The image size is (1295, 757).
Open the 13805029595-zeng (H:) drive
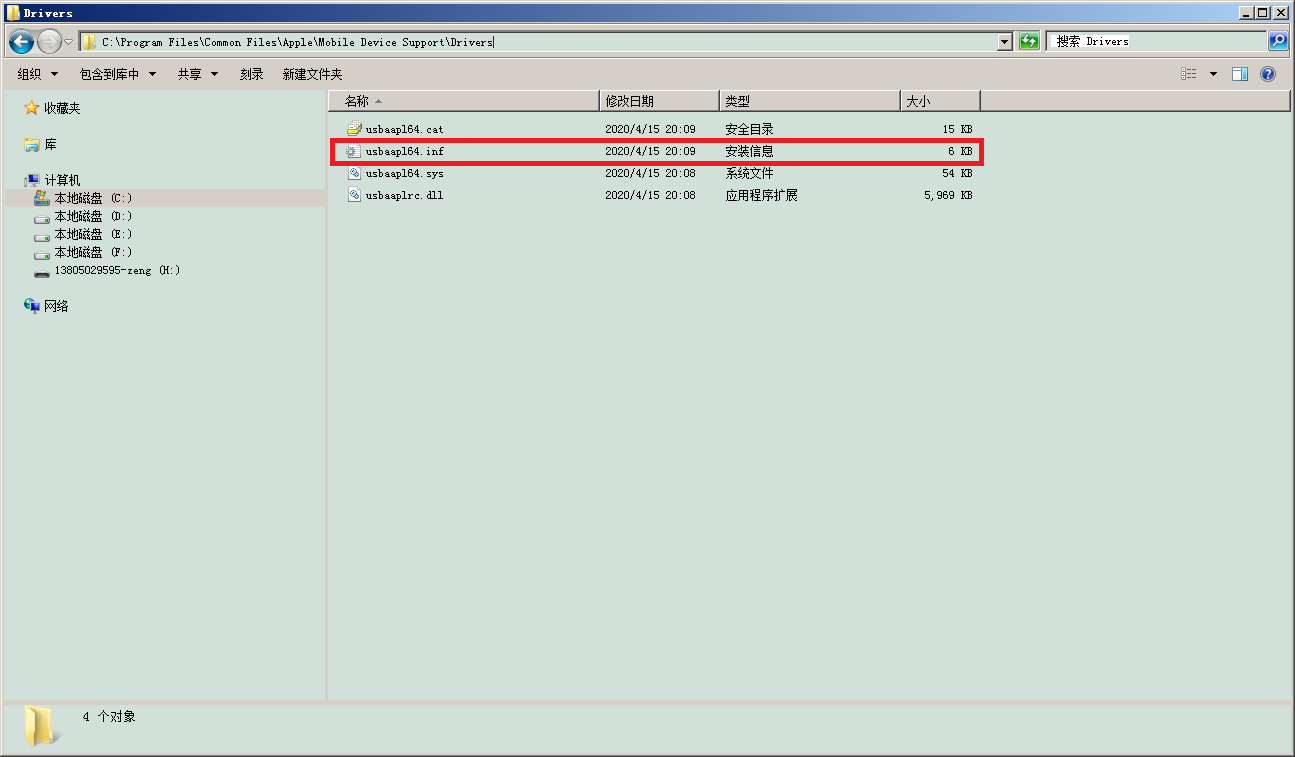[117, 271]
